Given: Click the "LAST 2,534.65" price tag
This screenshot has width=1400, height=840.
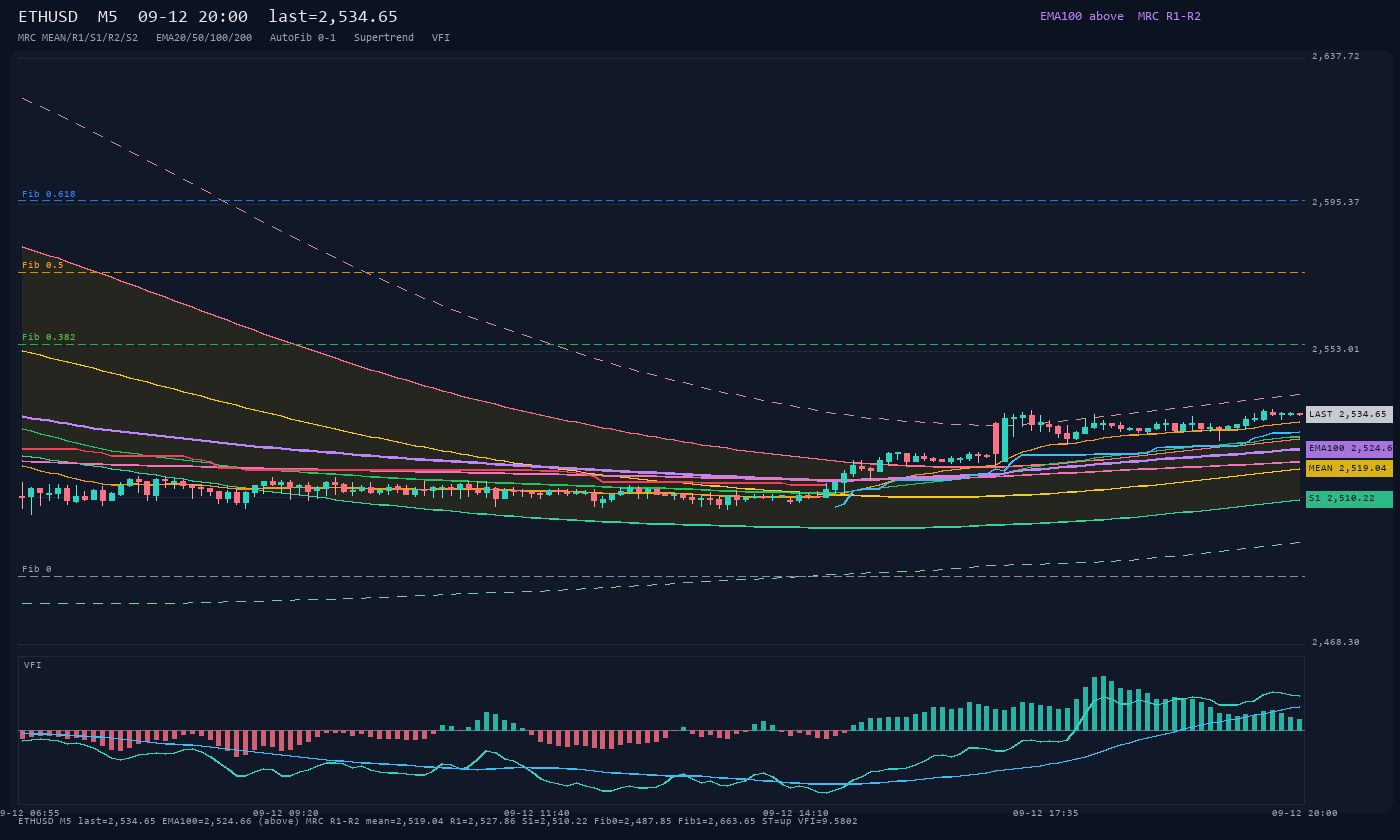Looking at the screenshot, I should (x=1349, y=414).
